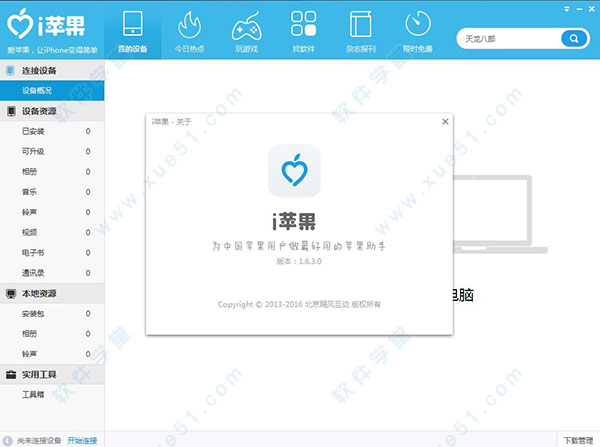Image resolution: width=600 pixels, height=447 pixels.
Task: Click the 玩游戏 tab label
Action: tap(246, 49)
